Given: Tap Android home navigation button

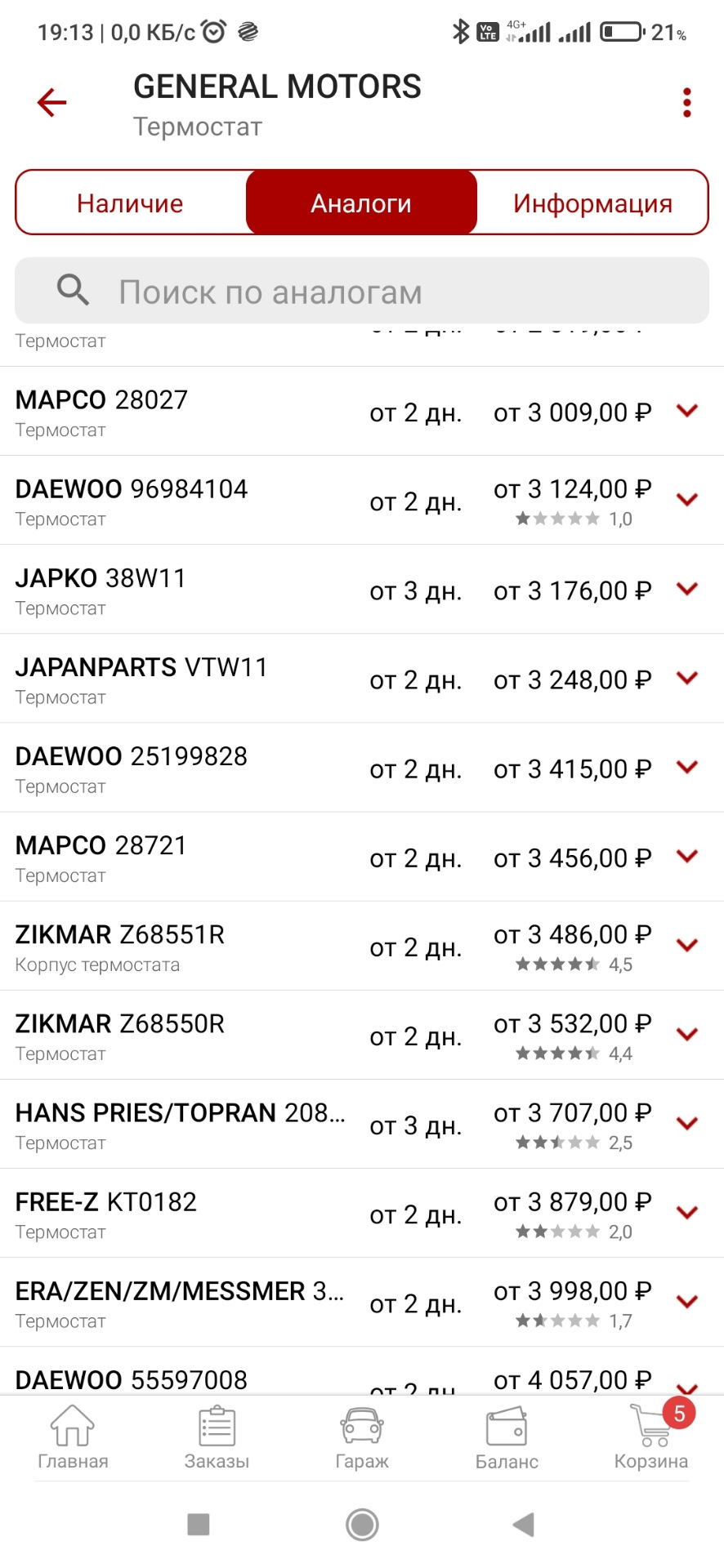Looking at the screenshot, I should coord(362,1524).
